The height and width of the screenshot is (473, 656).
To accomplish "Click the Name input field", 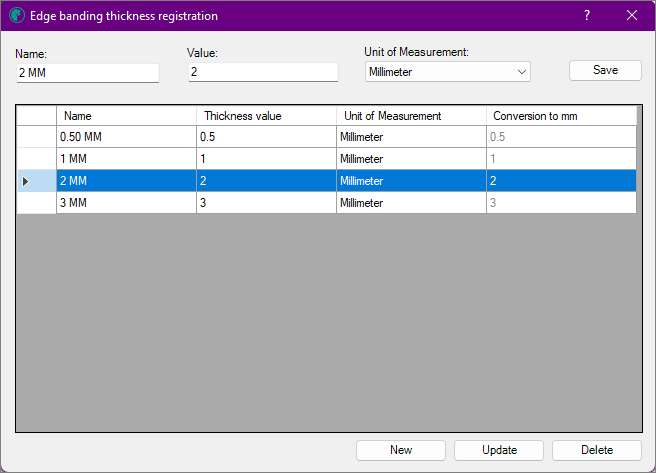I will coord(88,73).
